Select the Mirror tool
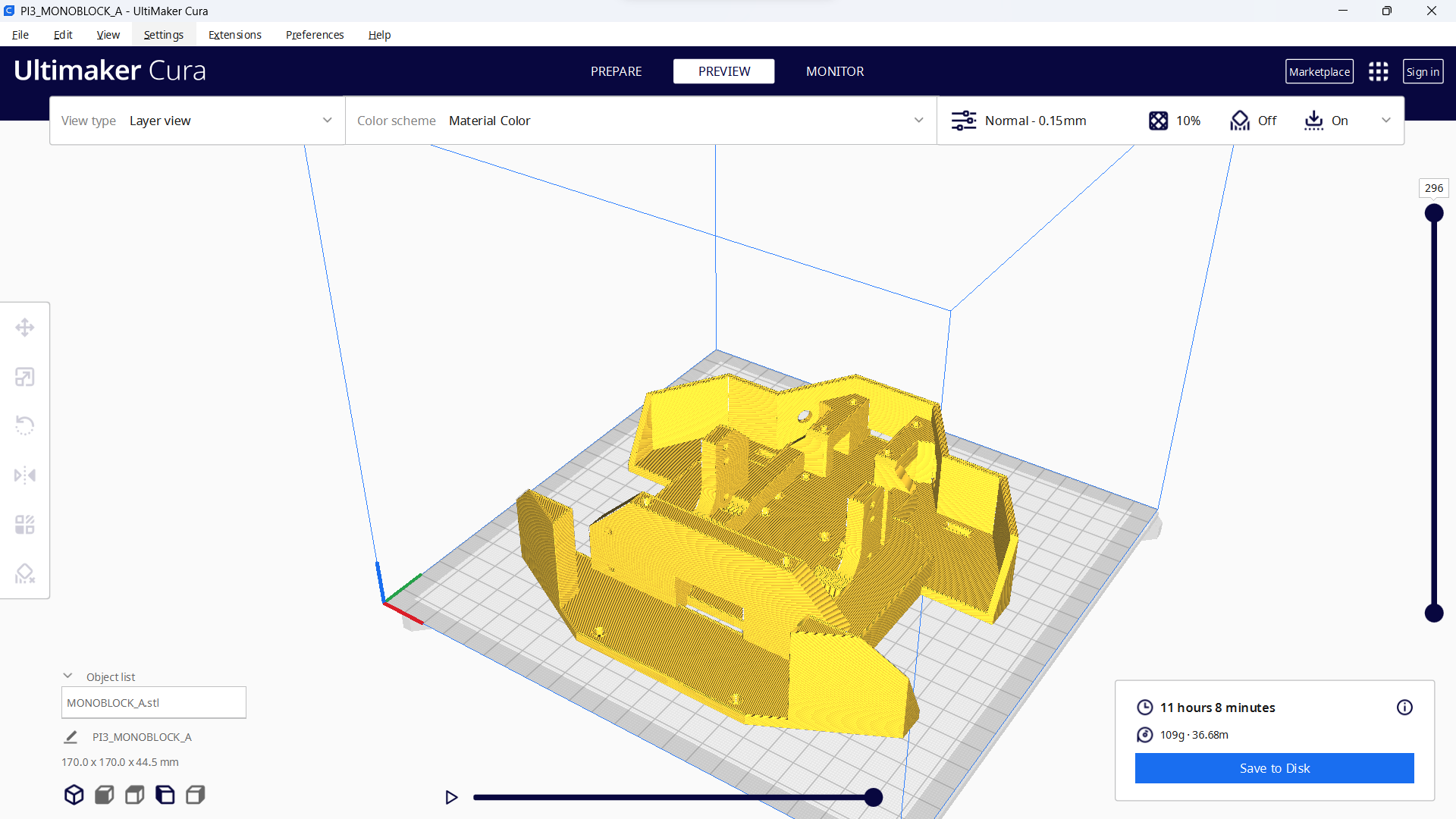 (25, 475)
